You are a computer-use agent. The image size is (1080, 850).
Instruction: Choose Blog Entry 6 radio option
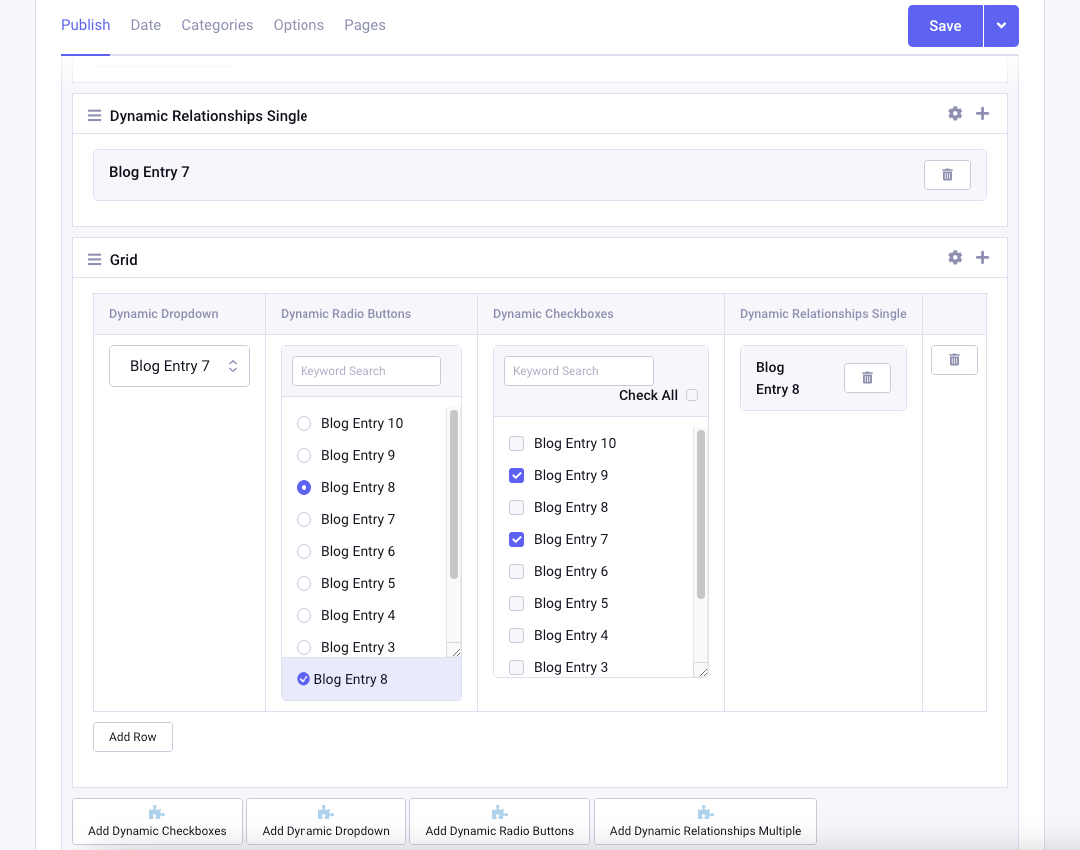(304, 552)
